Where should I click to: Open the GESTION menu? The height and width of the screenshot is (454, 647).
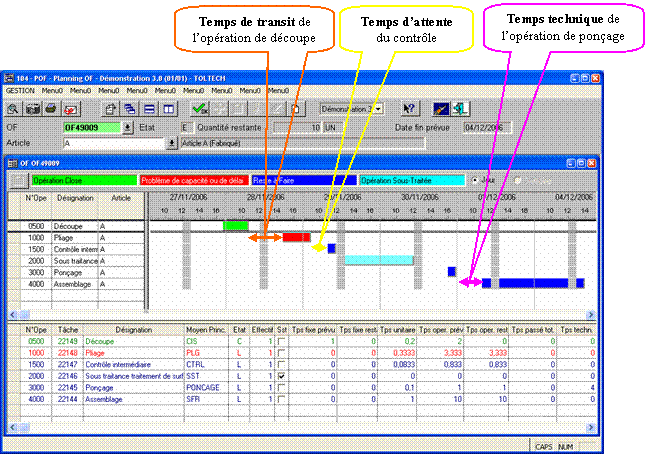point(20,90)
